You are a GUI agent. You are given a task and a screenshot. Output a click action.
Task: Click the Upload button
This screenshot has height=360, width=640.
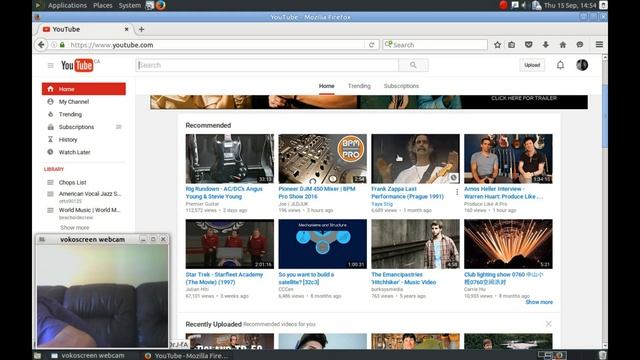(532, 65)
